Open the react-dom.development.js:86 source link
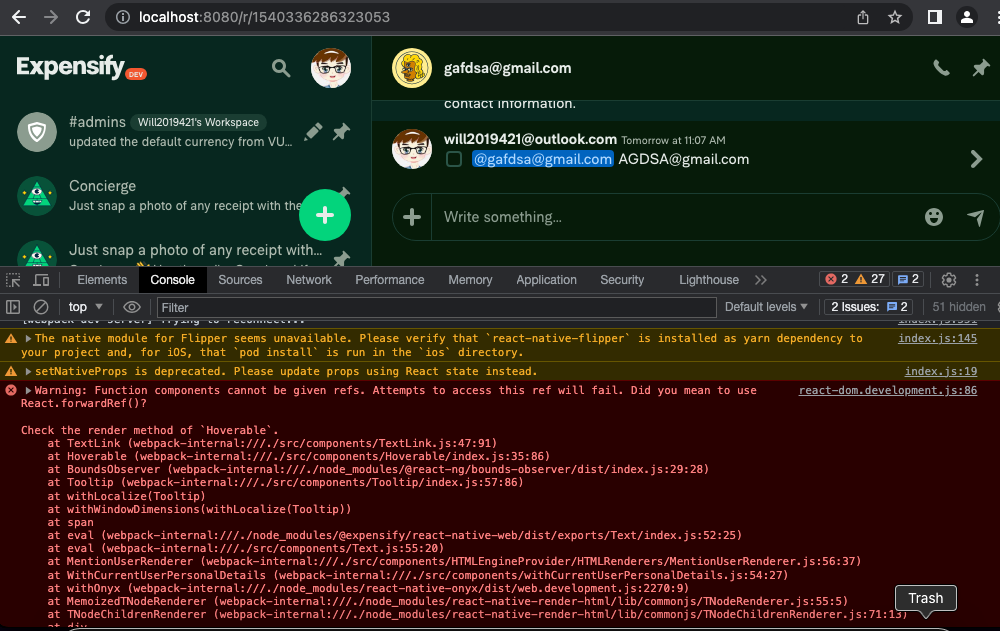The height and width of the screenshot is (631, 1000). pyautogui.click(x=887, y=390)
